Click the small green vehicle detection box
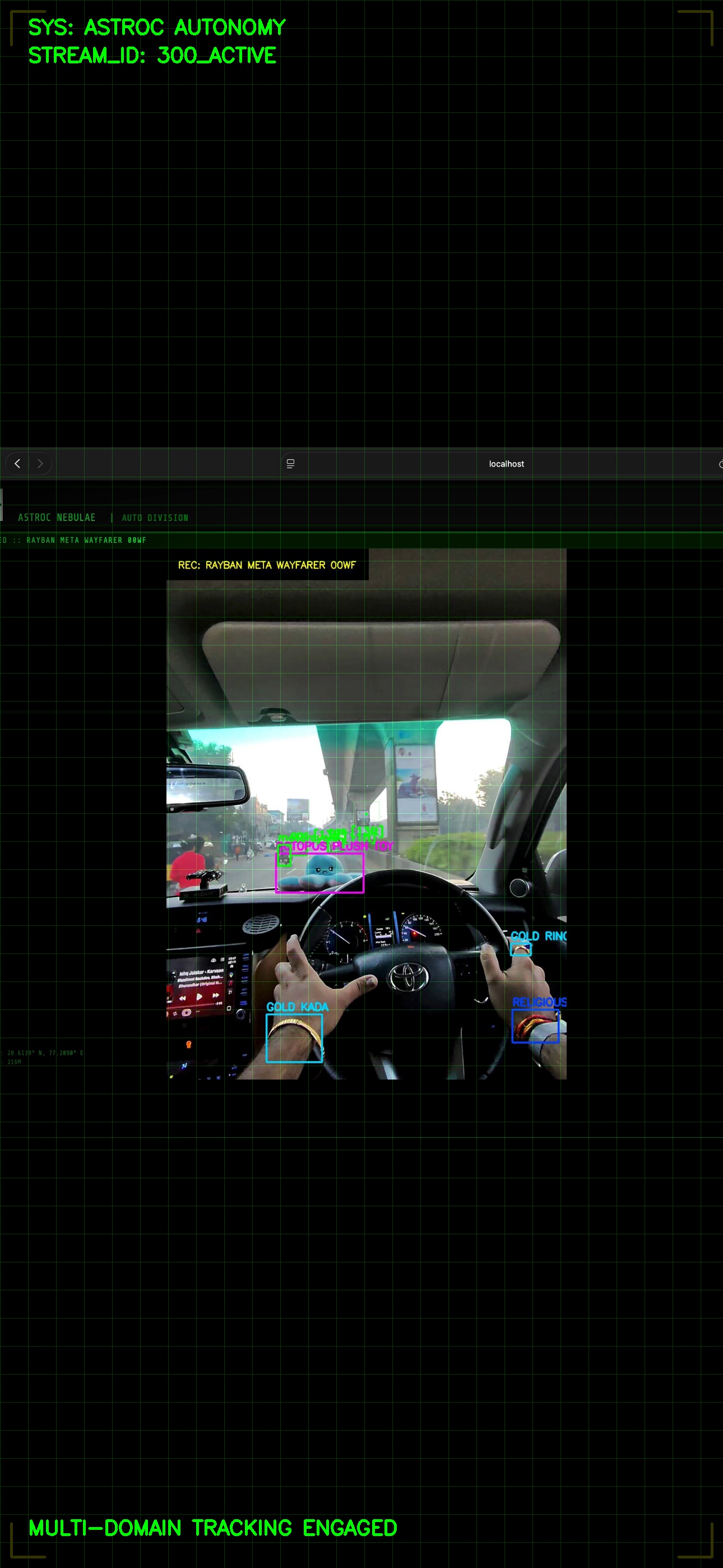The height and width of the screenshot is (1568, 723). pyautogui.click(x=284, y=856)
